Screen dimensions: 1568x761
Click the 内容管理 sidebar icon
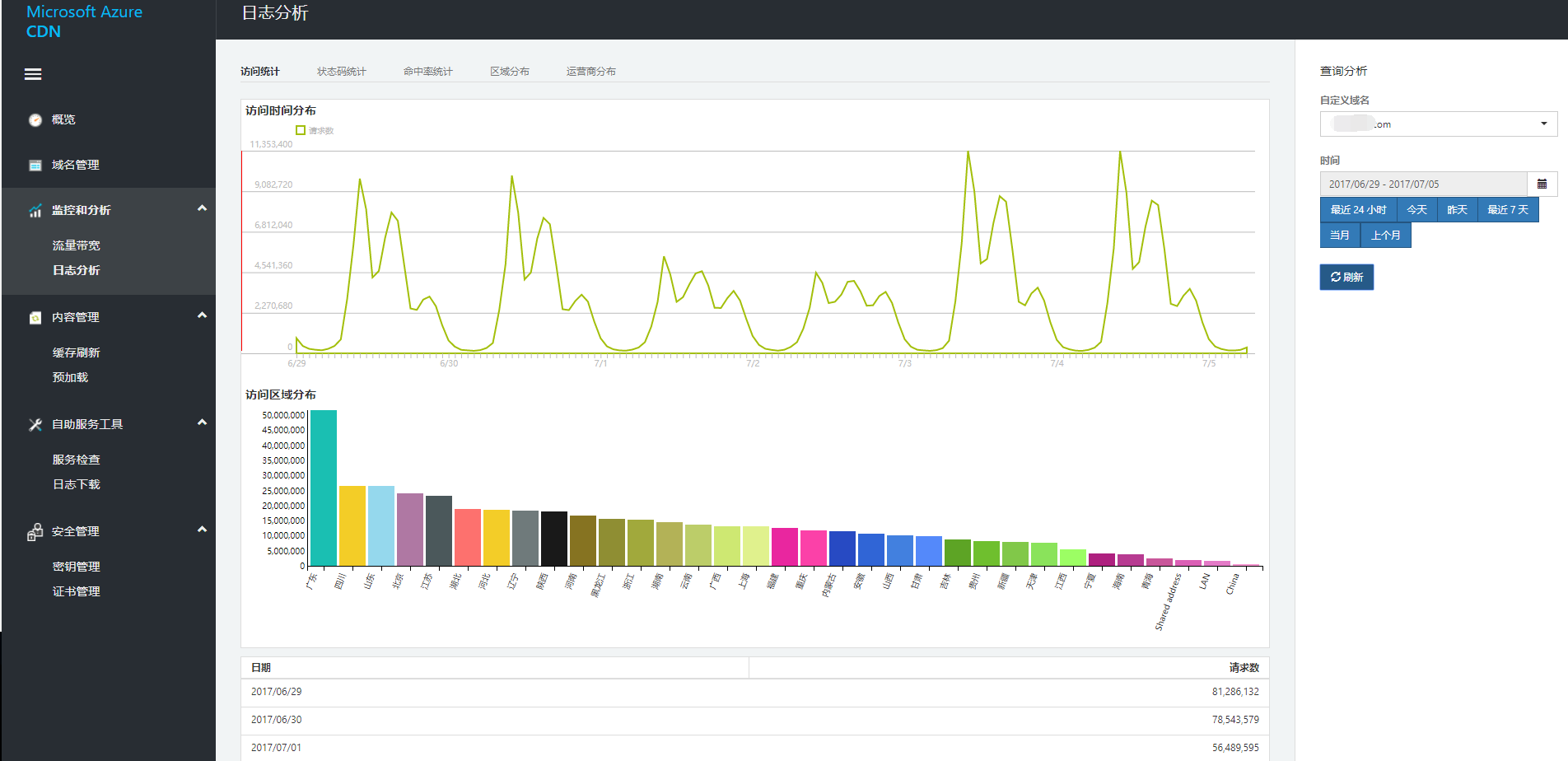coord(35,318)
